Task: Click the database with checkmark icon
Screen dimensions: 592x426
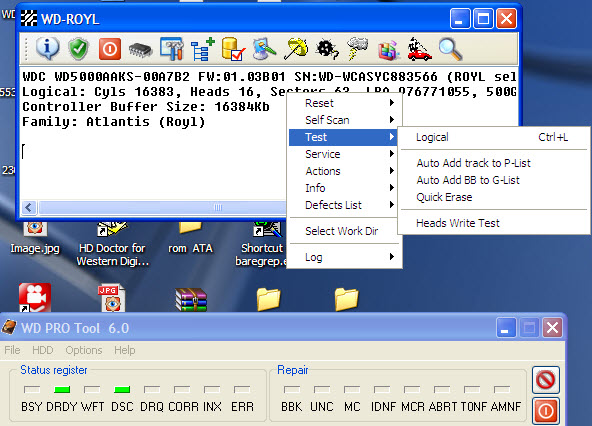Action: [233, 49]
